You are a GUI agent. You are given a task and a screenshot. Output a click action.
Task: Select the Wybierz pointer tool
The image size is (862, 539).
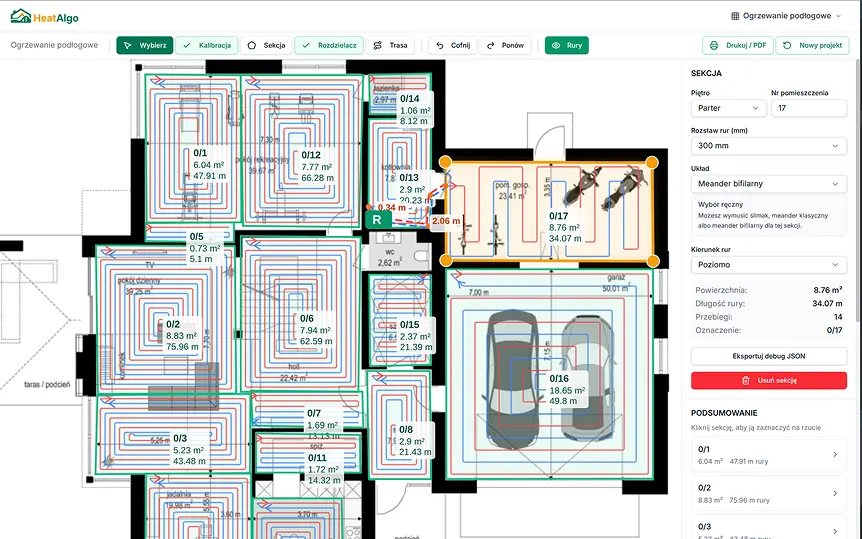(x=144, y=45)
